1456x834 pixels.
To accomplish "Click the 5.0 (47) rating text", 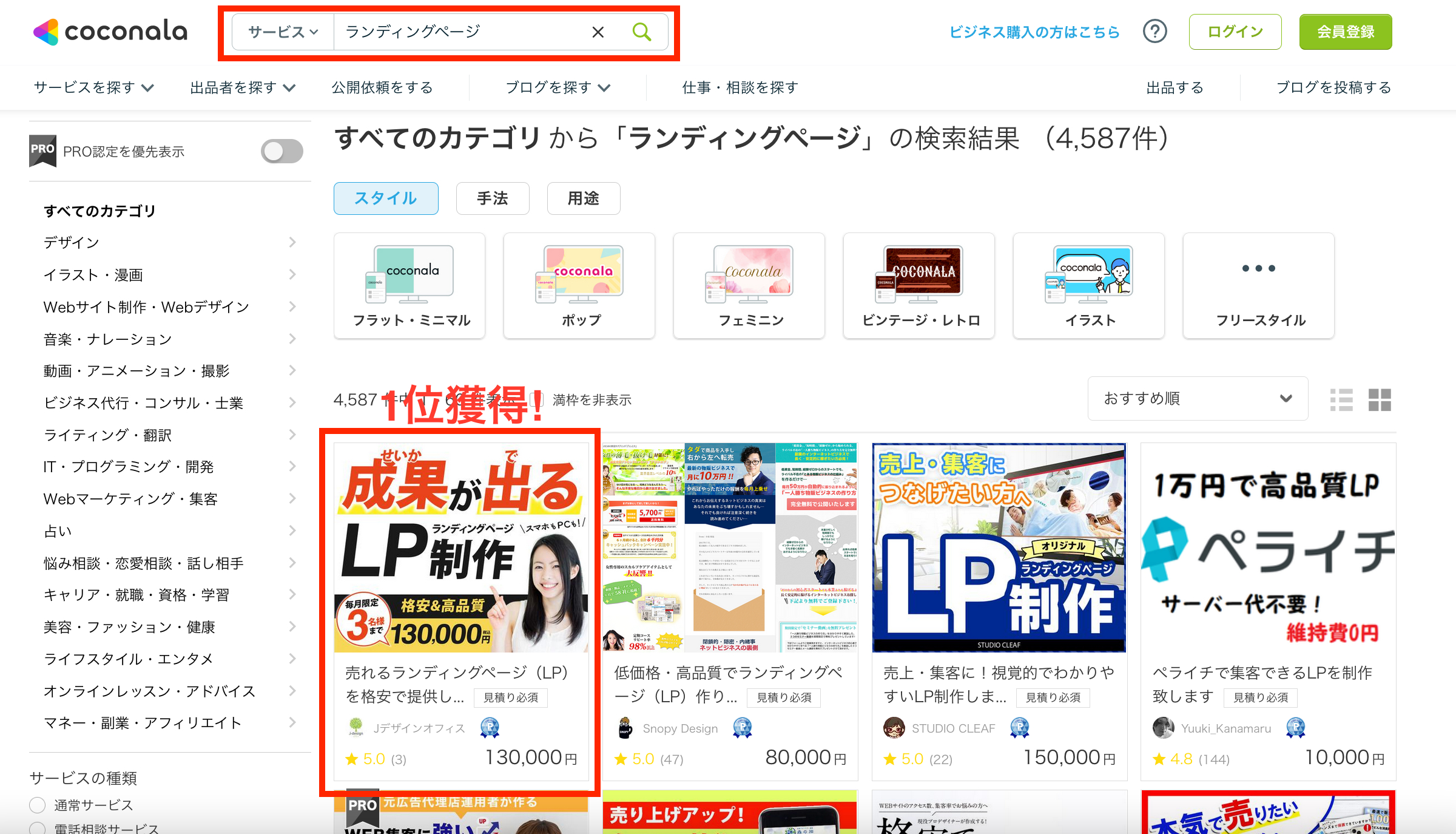I will point(649,759).
